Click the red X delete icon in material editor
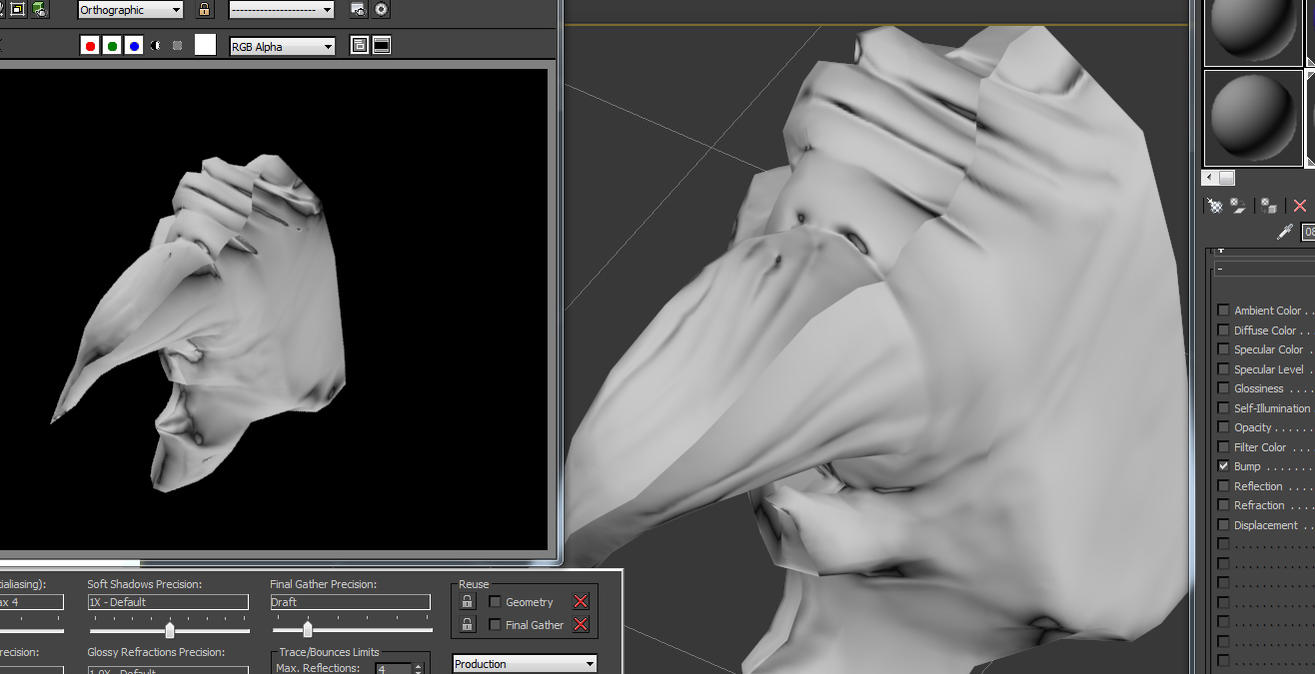 [x=1299, y=205]
